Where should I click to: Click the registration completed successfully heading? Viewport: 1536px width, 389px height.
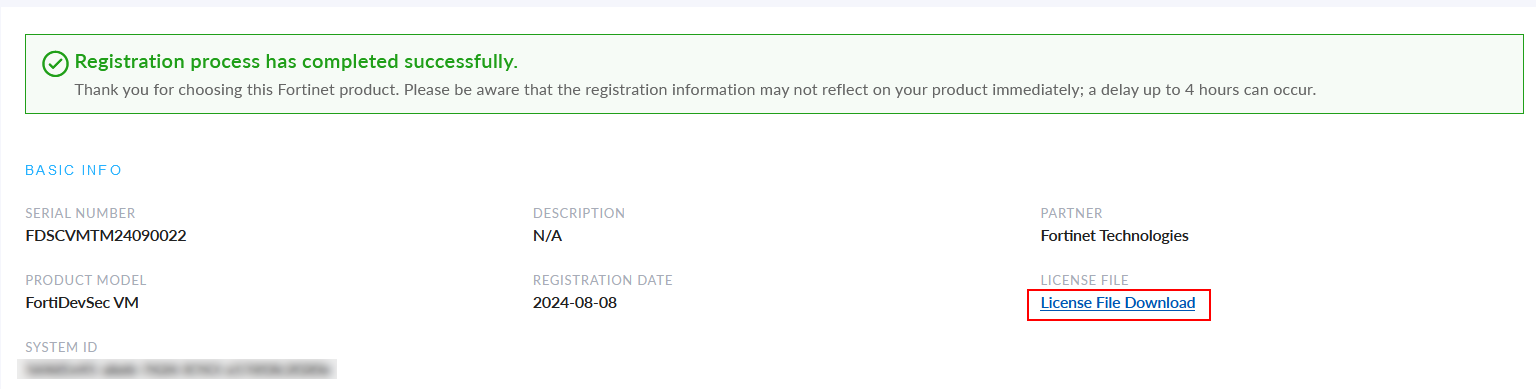pos(296,62)
